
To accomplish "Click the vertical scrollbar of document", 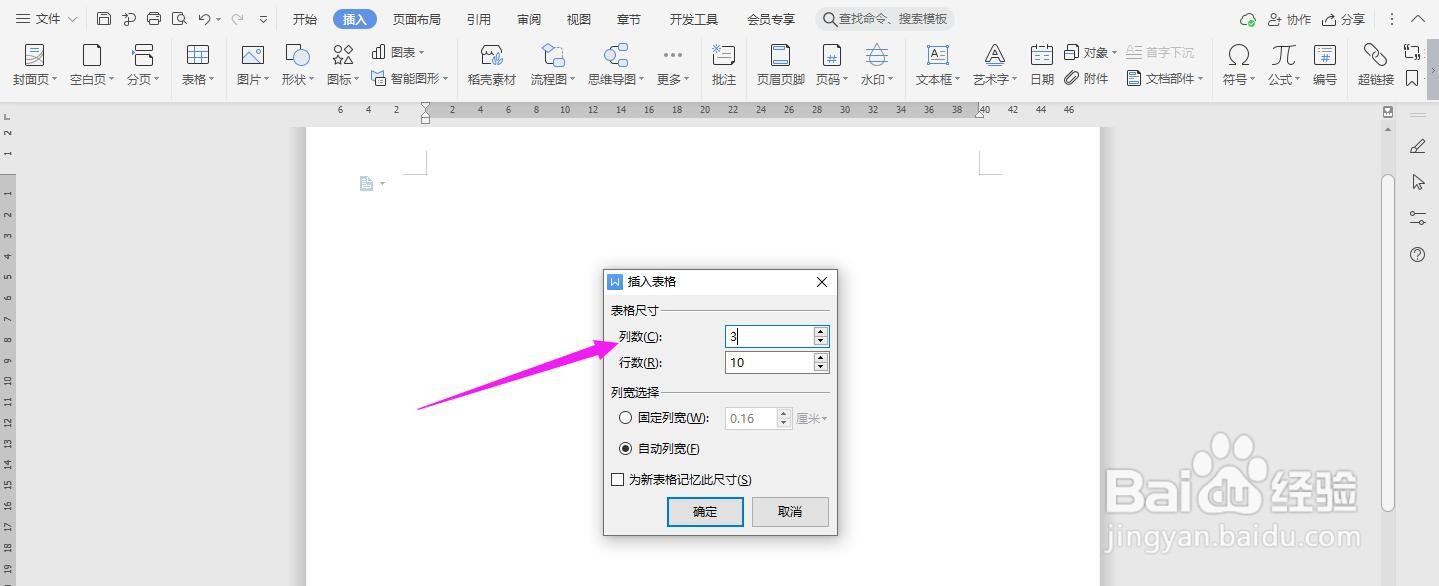I will pos(1388,341).
